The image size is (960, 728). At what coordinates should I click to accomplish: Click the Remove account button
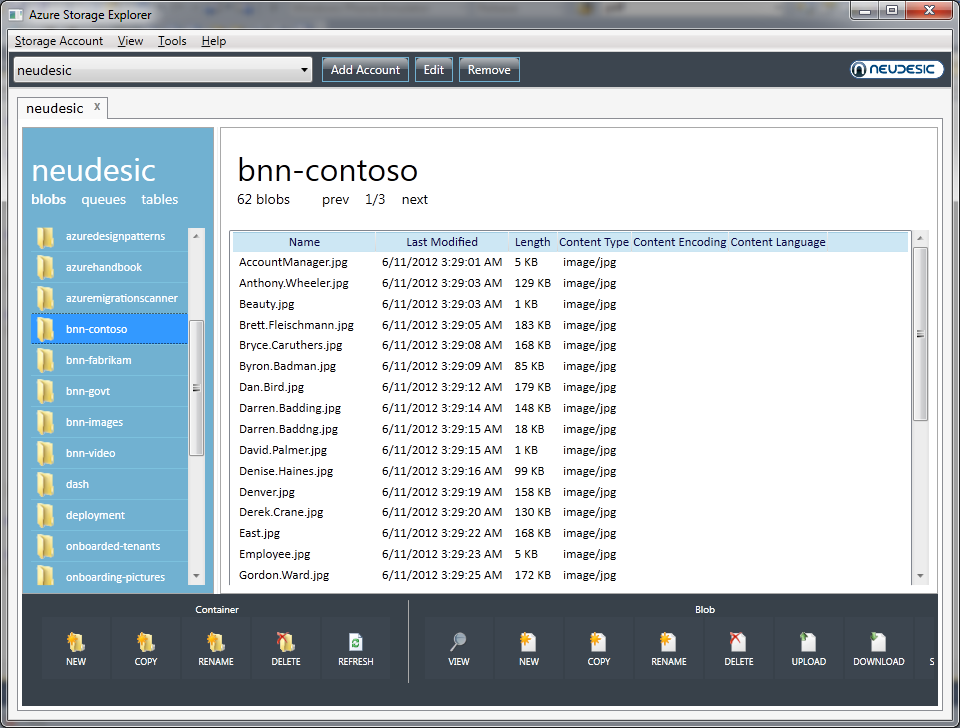[x=489, y=70]
